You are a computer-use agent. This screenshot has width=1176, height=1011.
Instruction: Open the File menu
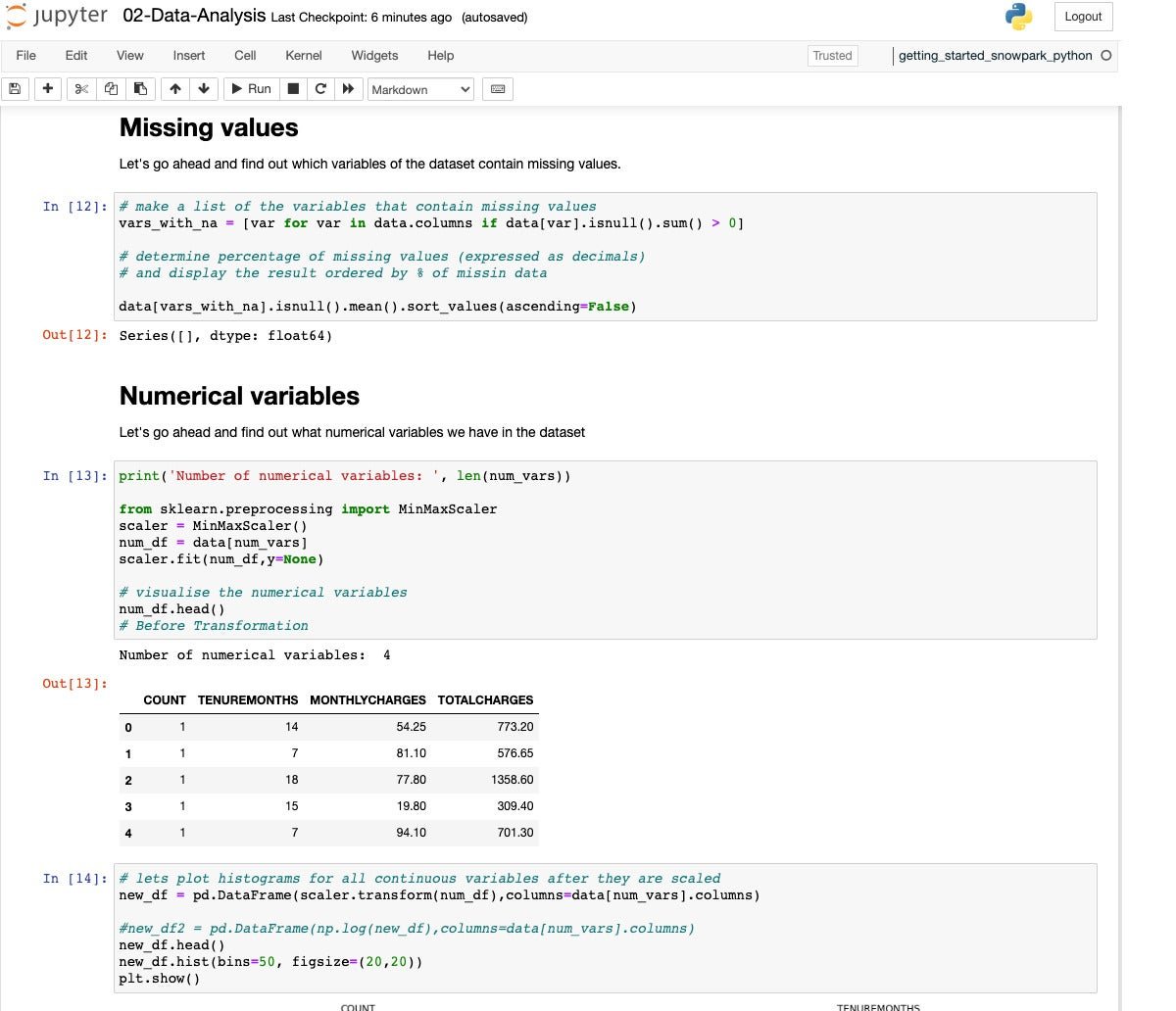pos(26,56)
